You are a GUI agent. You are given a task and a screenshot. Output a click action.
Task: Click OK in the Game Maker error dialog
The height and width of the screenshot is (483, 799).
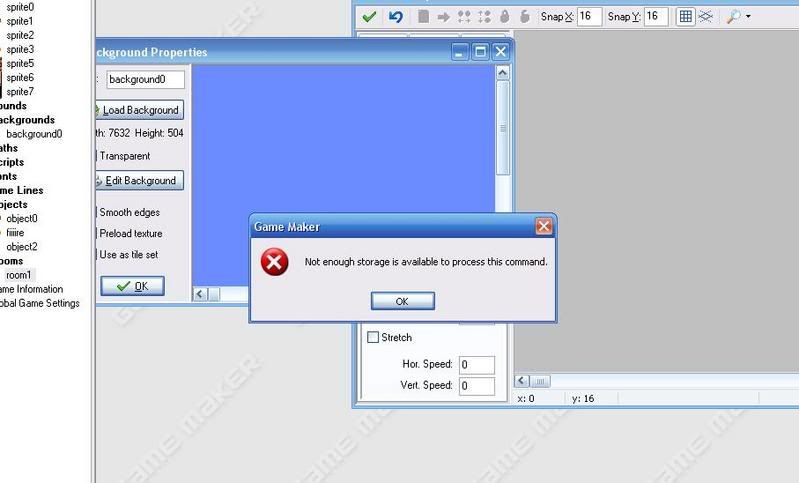click(x=403, y=301)
